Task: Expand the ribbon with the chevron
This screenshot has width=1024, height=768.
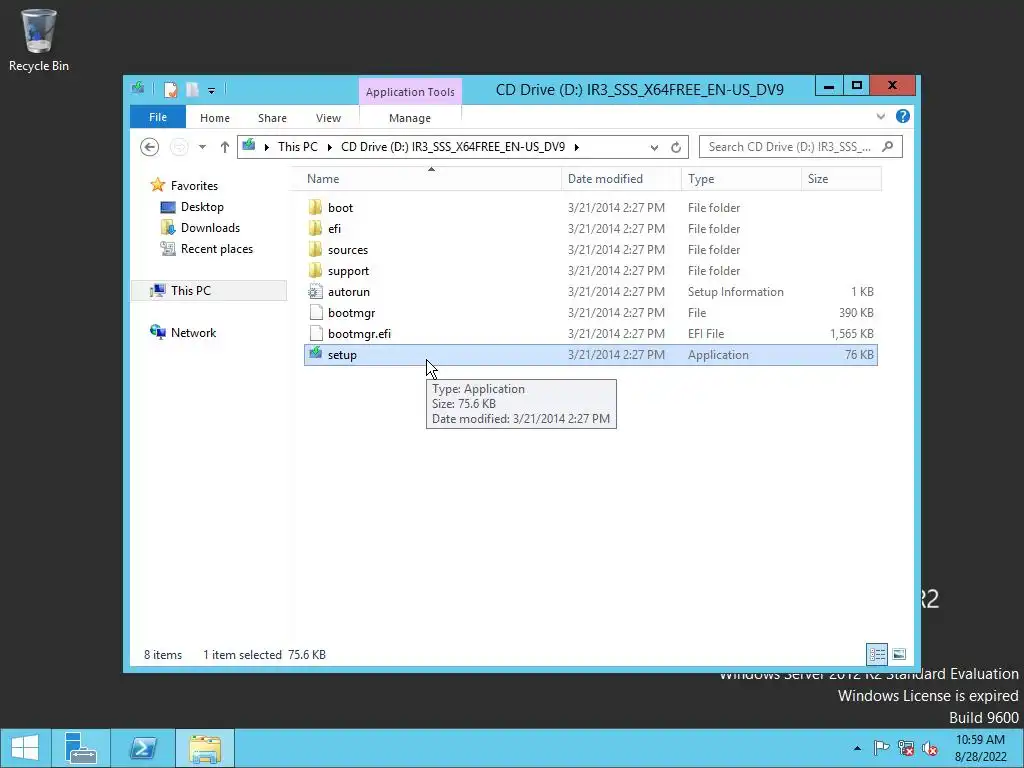Action: pos(880,116)
